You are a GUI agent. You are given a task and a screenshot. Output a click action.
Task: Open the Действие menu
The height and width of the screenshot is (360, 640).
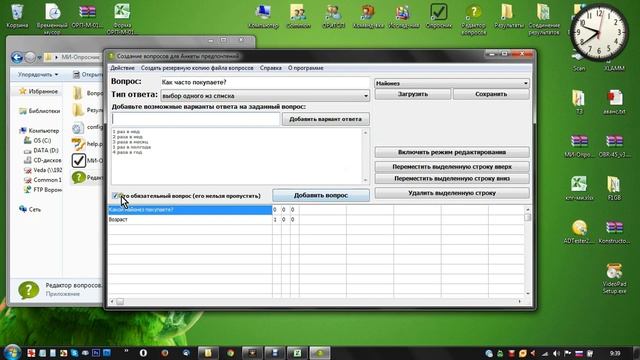pos(122,68)
